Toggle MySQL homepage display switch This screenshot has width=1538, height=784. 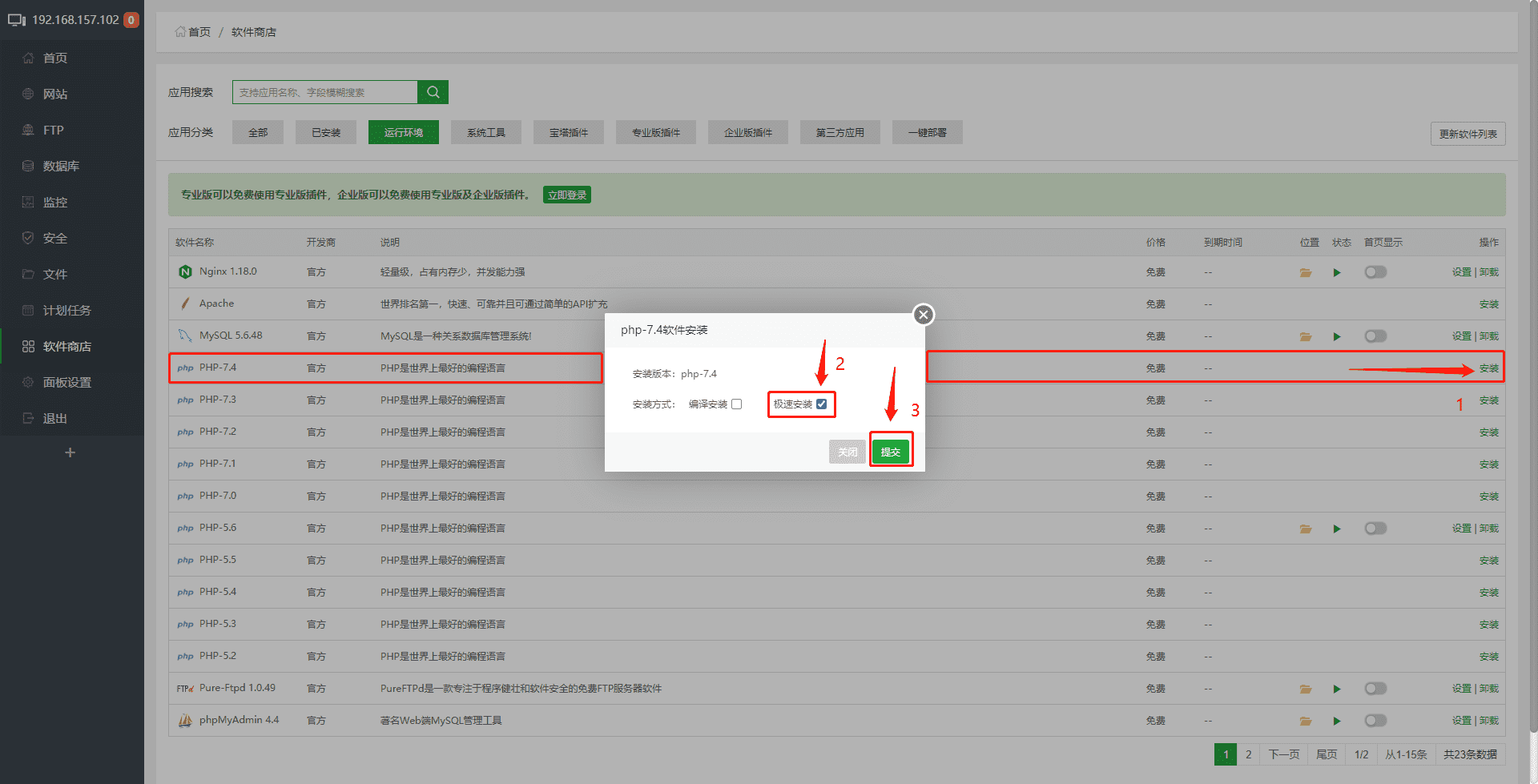point(1375,336)
